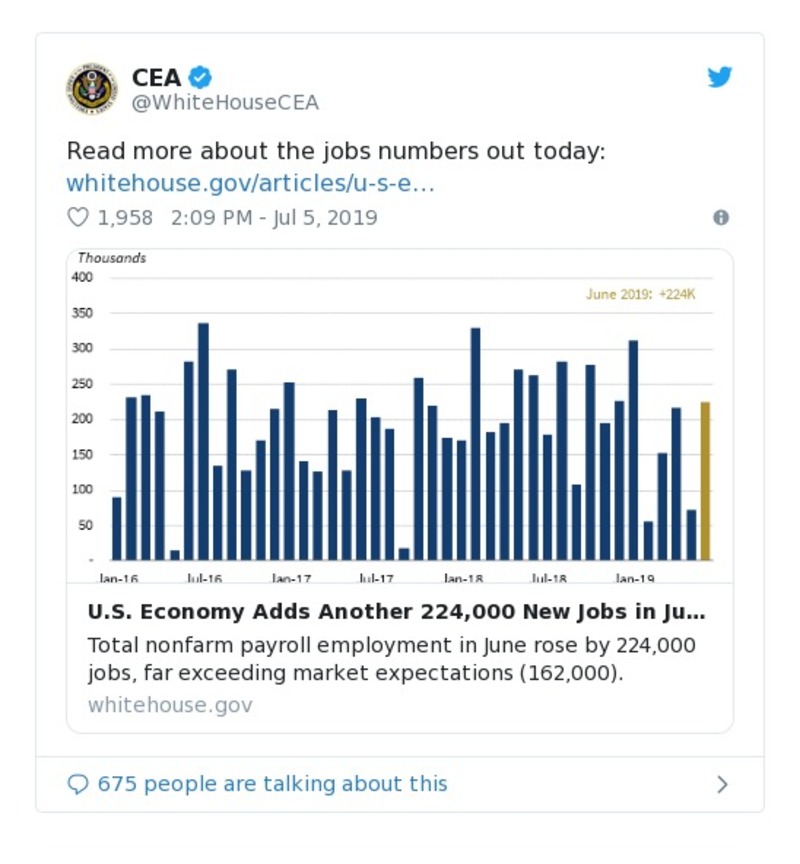Click the jobs chart image
The image size is (800, 864).
click(x=400, y=415)
